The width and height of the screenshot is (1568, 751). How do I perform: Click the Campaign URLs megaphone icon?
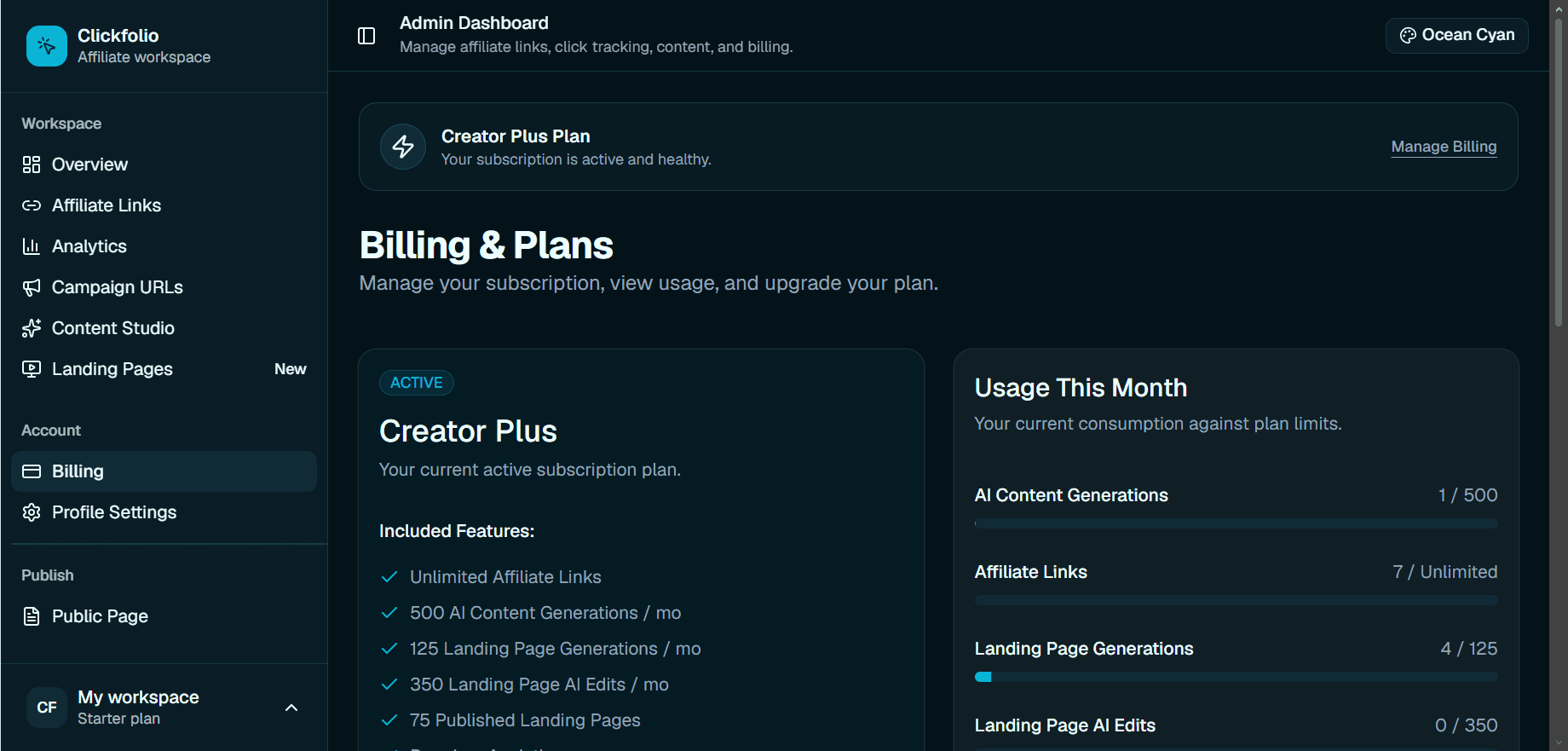coord(32,287)
